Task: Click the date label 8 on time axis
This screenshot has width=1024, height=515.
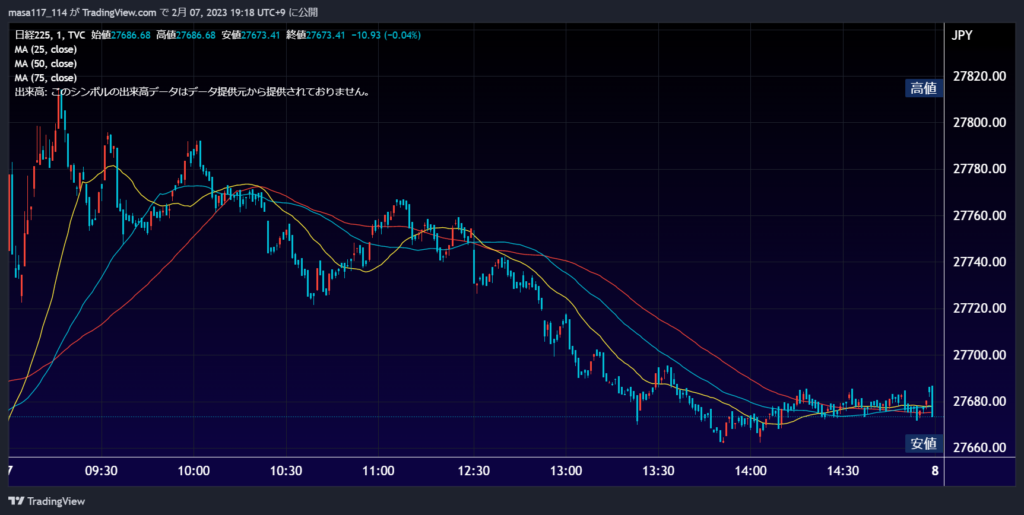Action: tap(935, 471)
